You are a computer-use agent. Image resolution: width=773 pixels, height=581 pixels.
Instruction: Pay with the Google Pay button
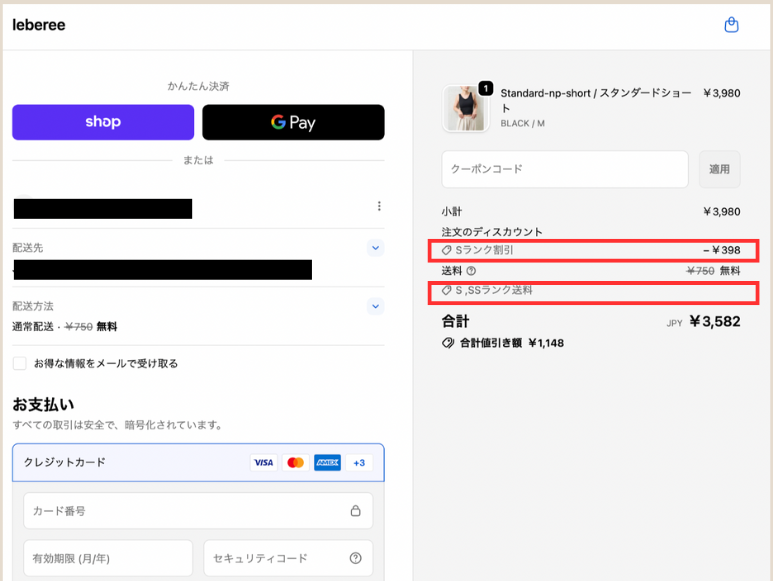293,122
